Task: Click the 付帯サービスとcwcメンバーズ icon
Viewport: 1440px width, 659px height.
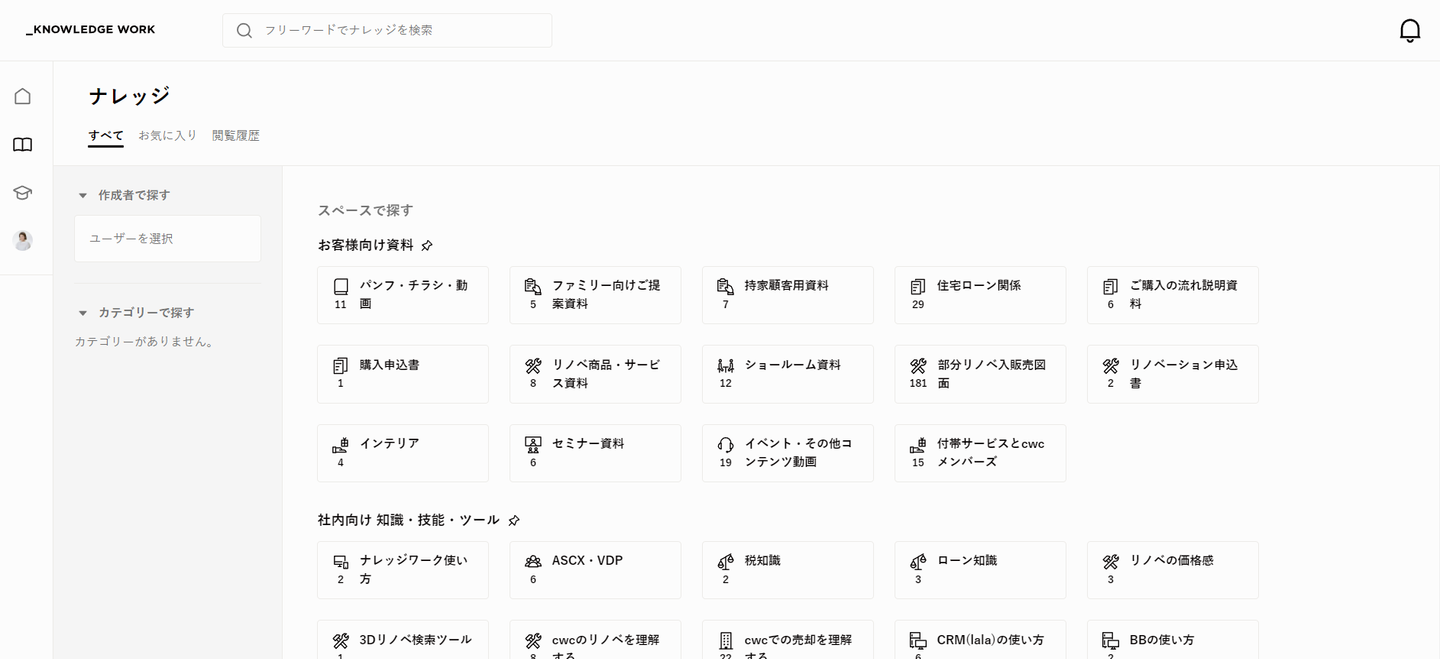Action: [x=918, y=444]
